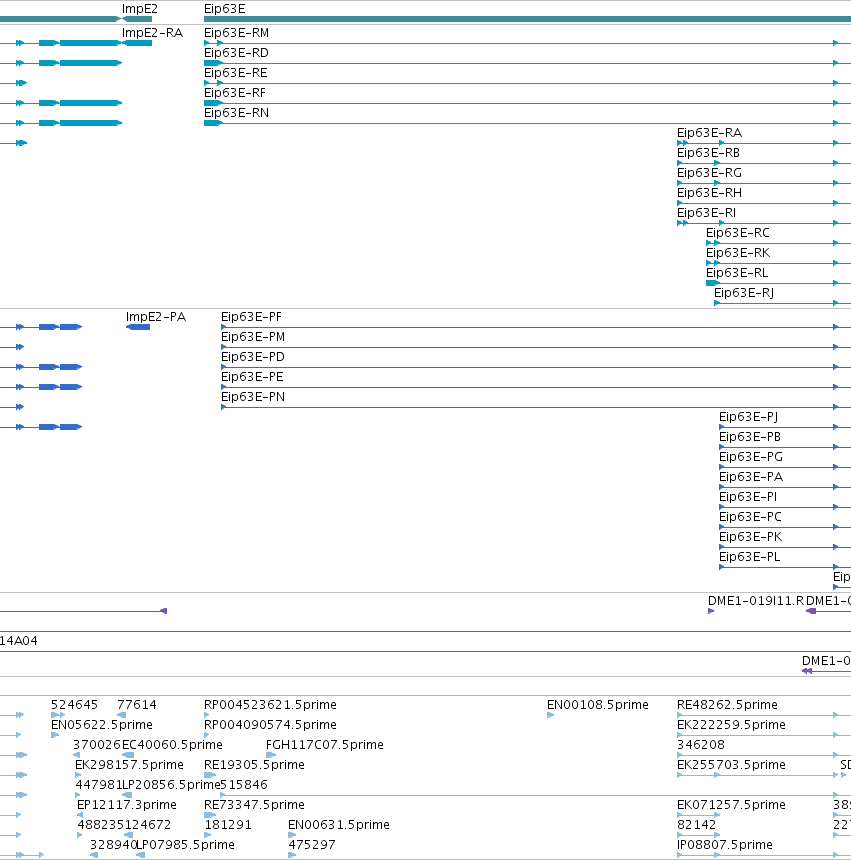
Task: Click EST EK255703.5prime
Action: tap(731, 765)
